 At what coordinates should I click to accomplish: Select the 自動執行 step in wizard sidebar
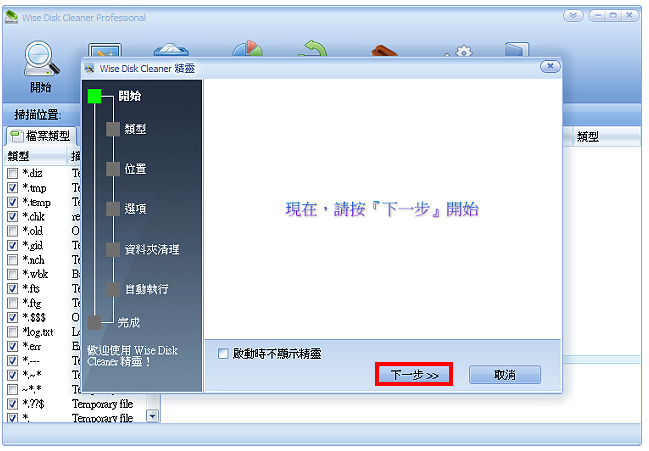[137, 289]
